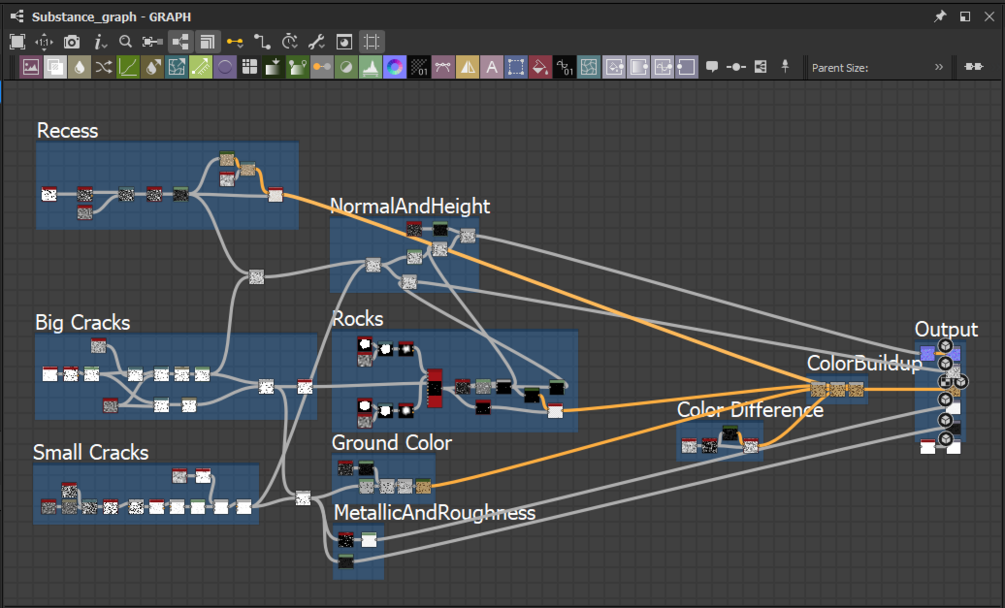Select the Small Cracks frame title
This screenshot has height=608, width=1005.
[x=90, y=452]
